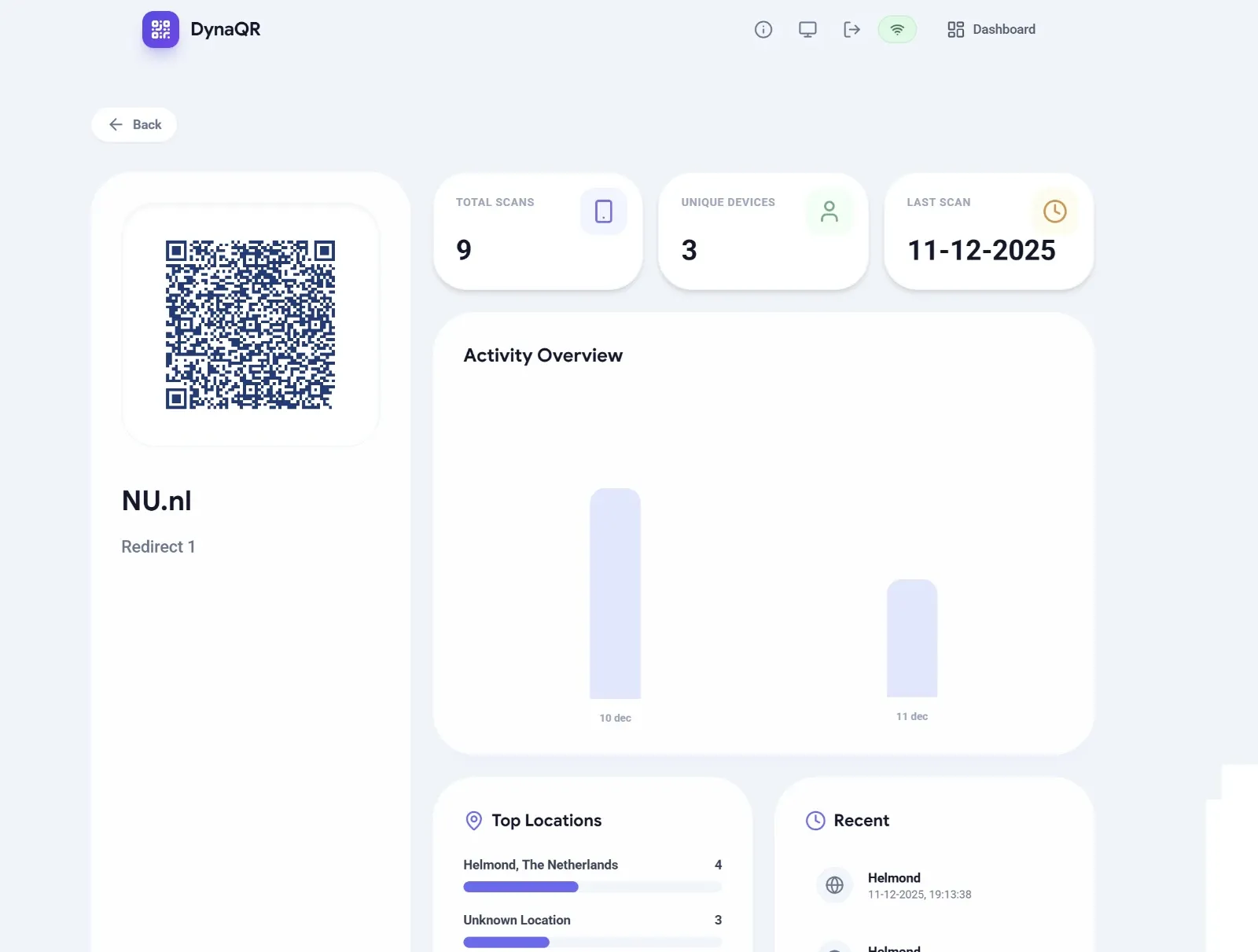
Task: Select the 10 dec activity bar
Action: 616,594
